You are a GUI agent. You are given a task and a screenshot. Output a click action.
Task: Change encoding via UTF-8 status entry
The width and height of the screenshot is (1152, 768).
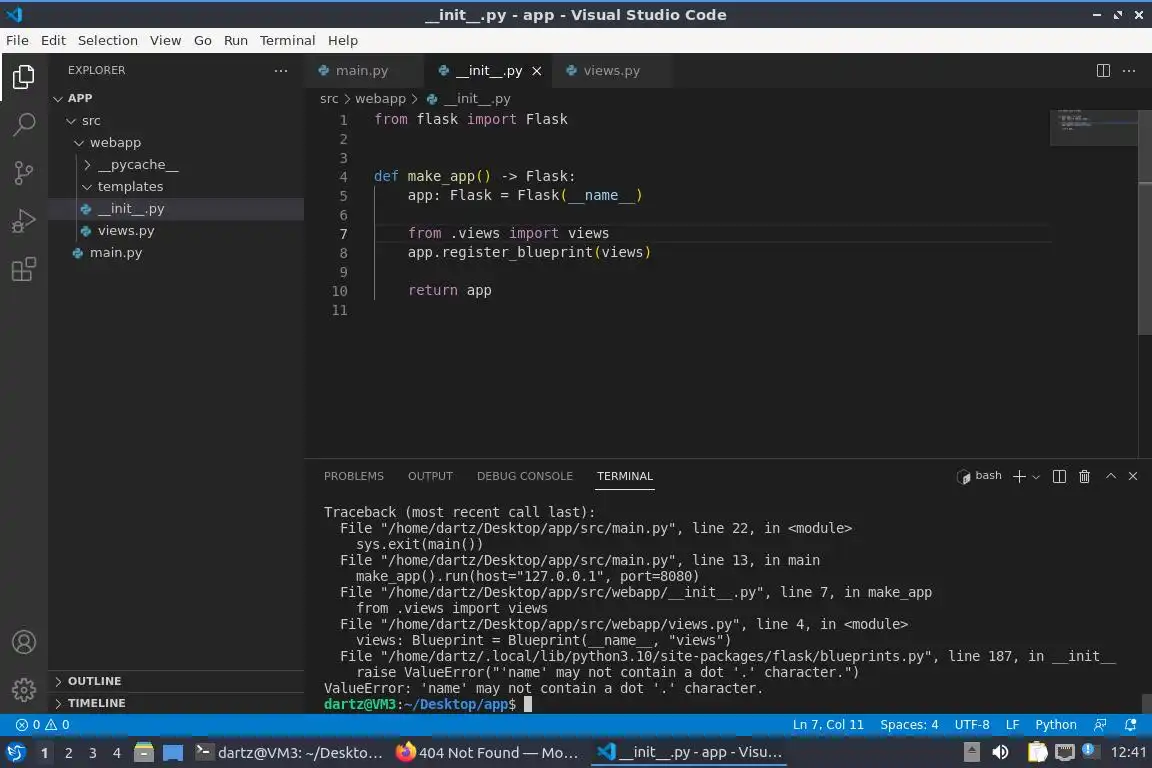[x=971, y=725]
